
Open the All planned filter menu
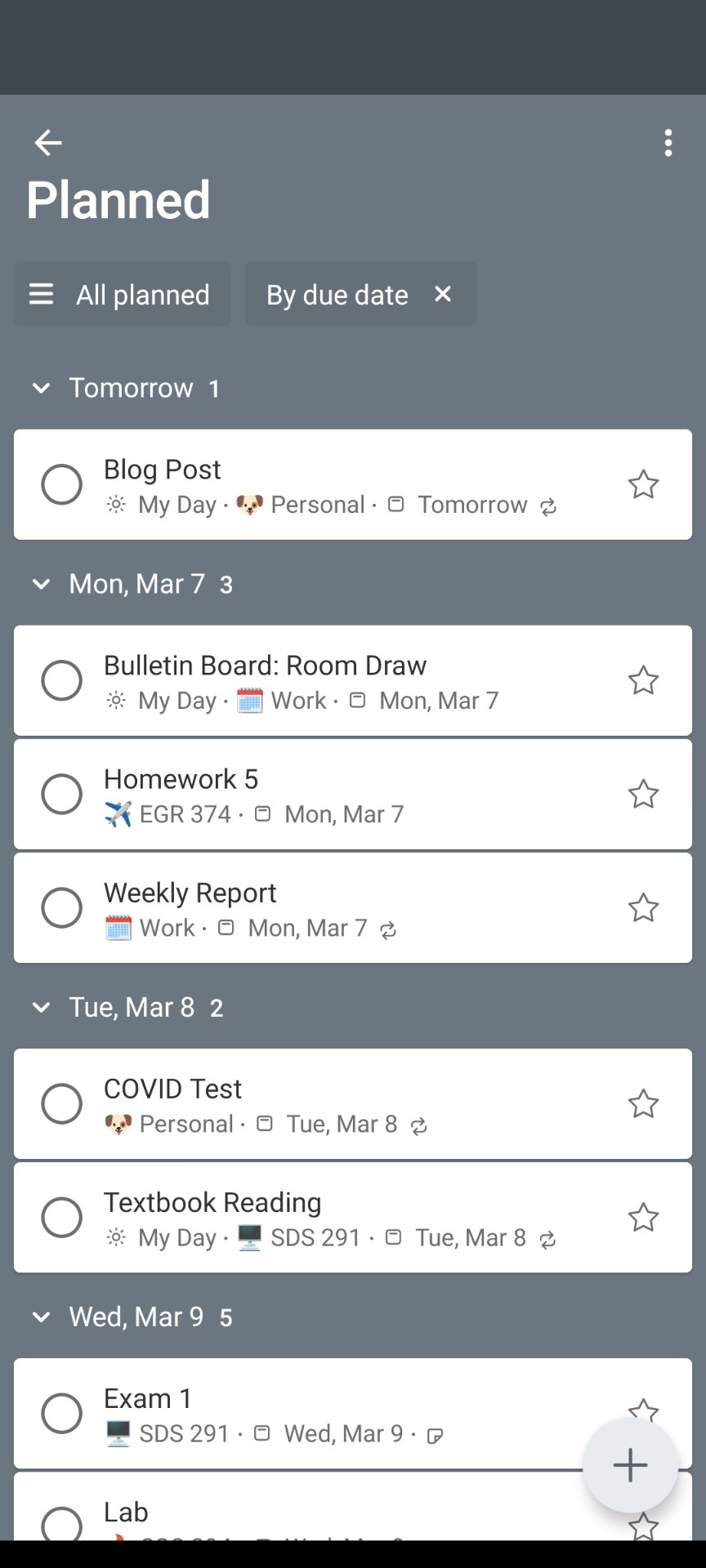123,294
